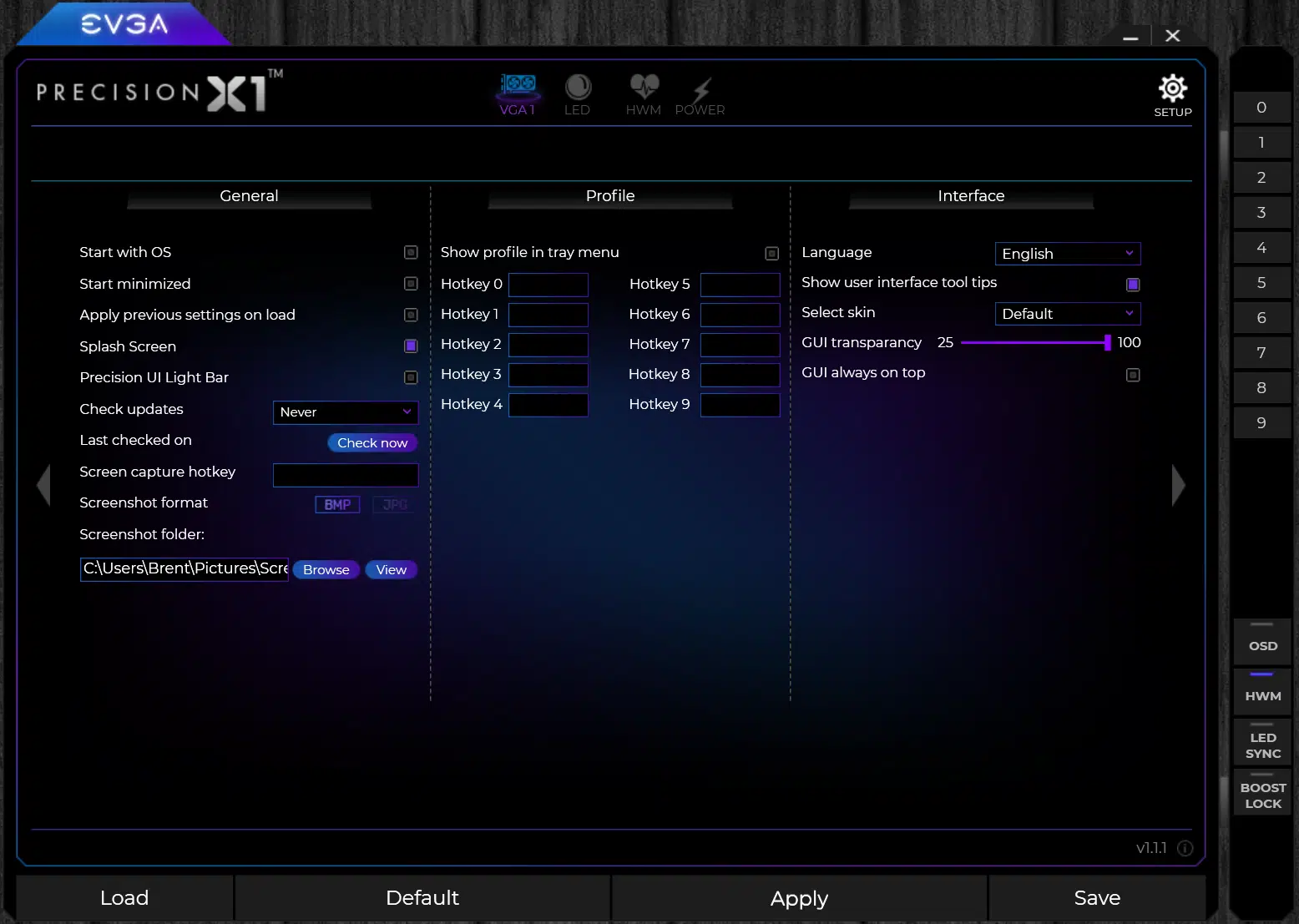Click the Save button
Screen dimensions: 1299x924
click(1097, 898)
